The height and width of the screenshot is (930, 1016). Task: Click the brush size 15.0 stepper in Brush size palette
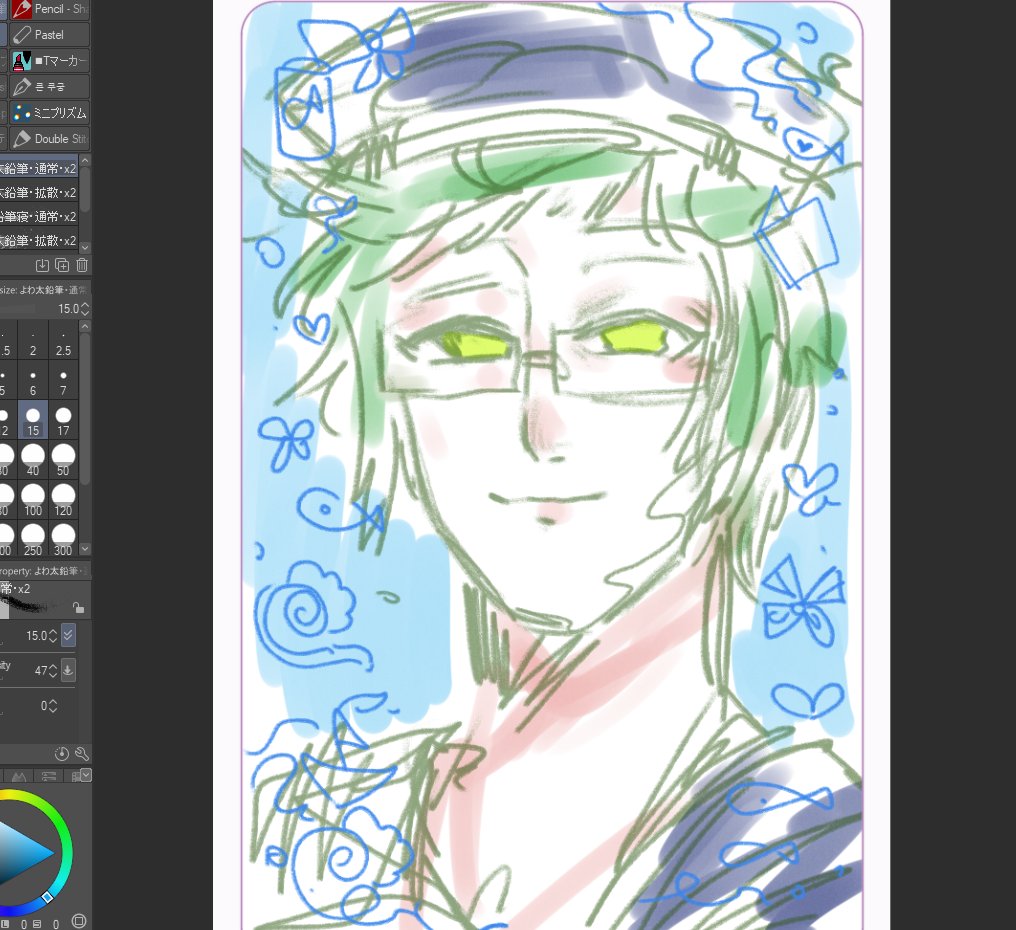(86, 309)
